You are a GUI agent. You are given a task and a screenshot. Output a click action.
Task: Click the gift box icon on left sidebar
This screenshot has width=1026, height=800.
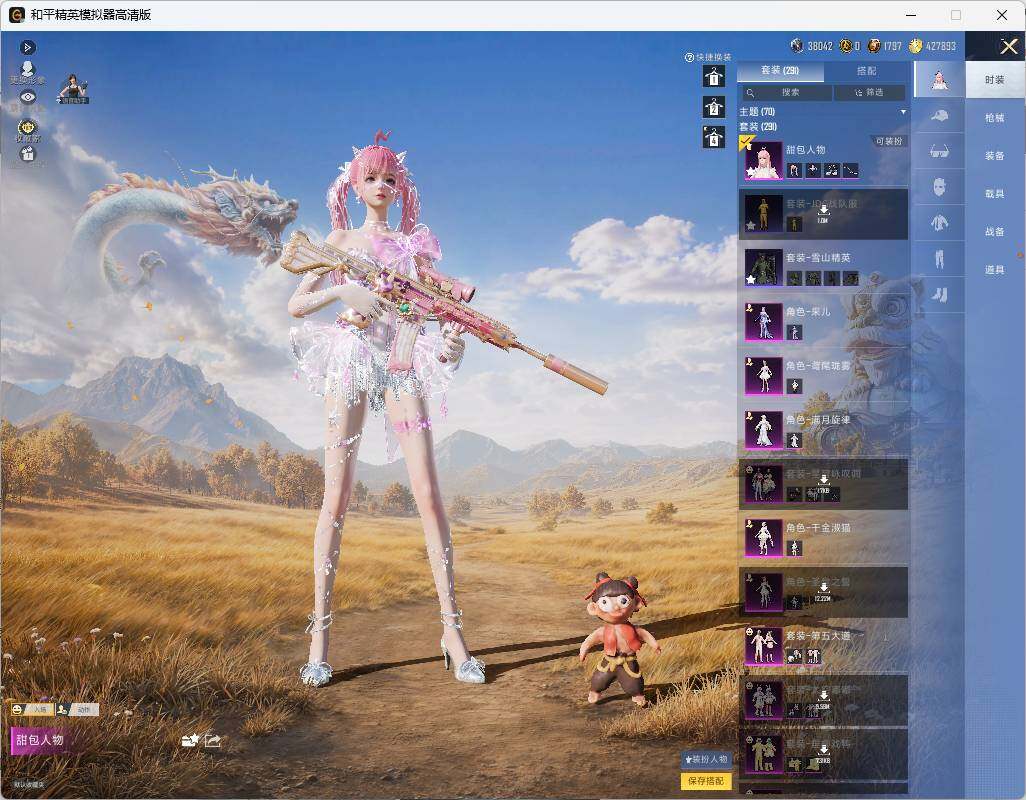coord(27,154)
